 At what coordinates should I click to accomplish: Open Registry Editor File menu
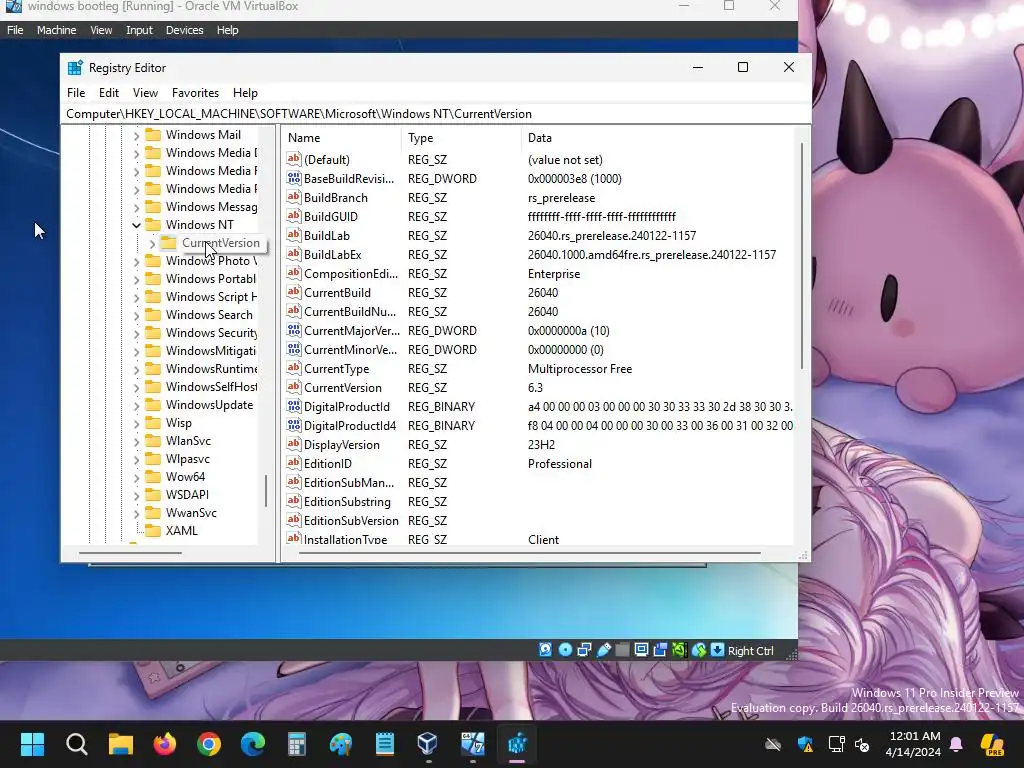pyautogui.click(x=76, y=93)
